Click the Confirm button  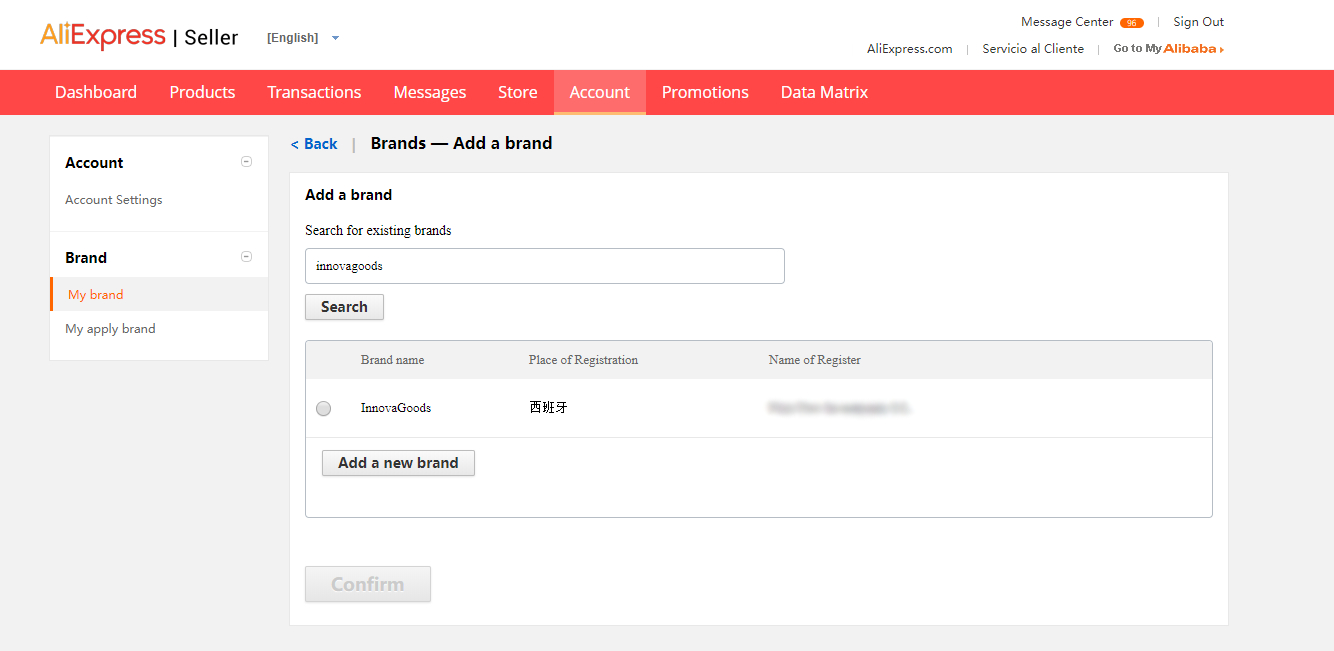click(368, 584)
